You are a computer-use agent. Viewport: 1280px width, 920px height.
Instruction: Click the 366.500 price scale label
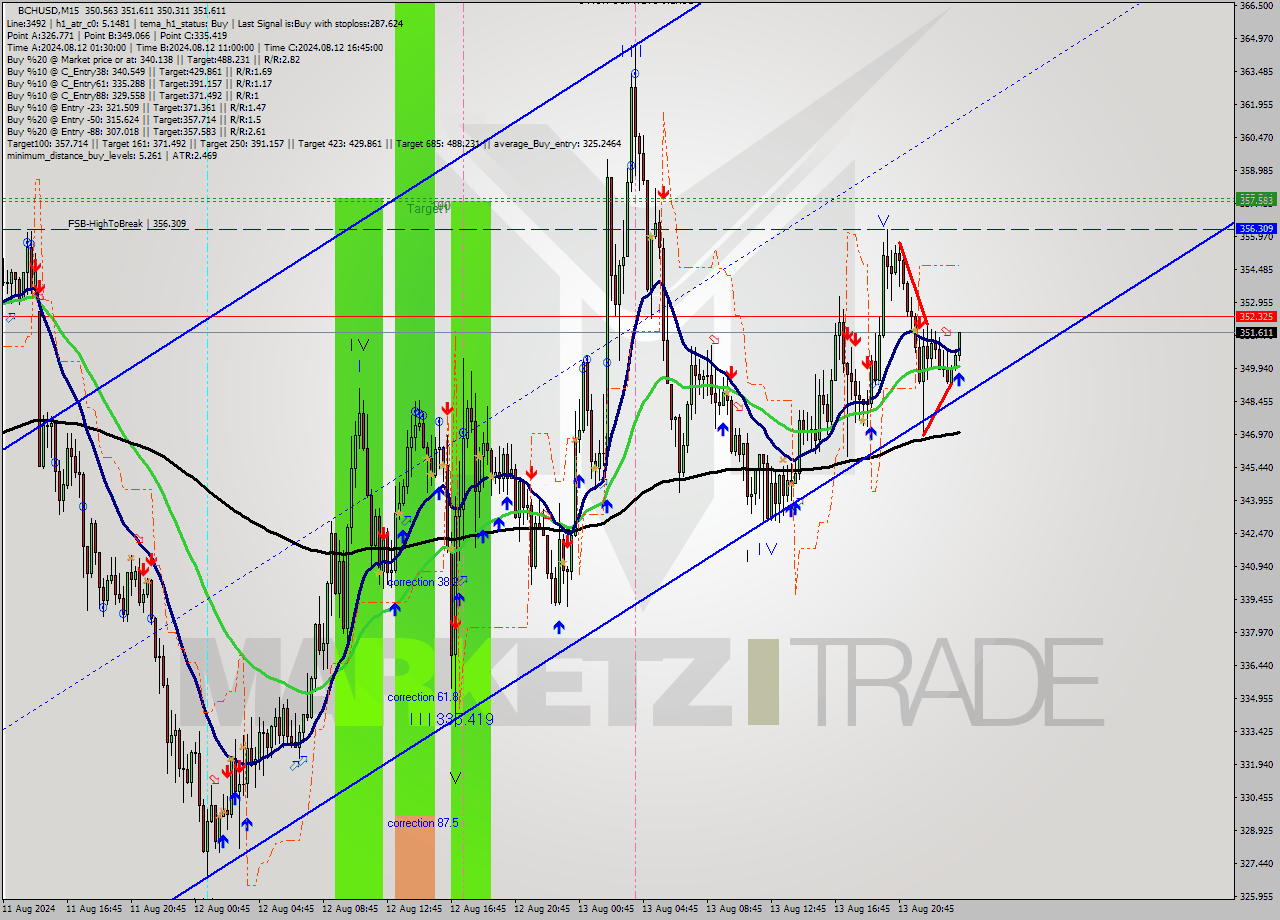(x=1256, y=6)
